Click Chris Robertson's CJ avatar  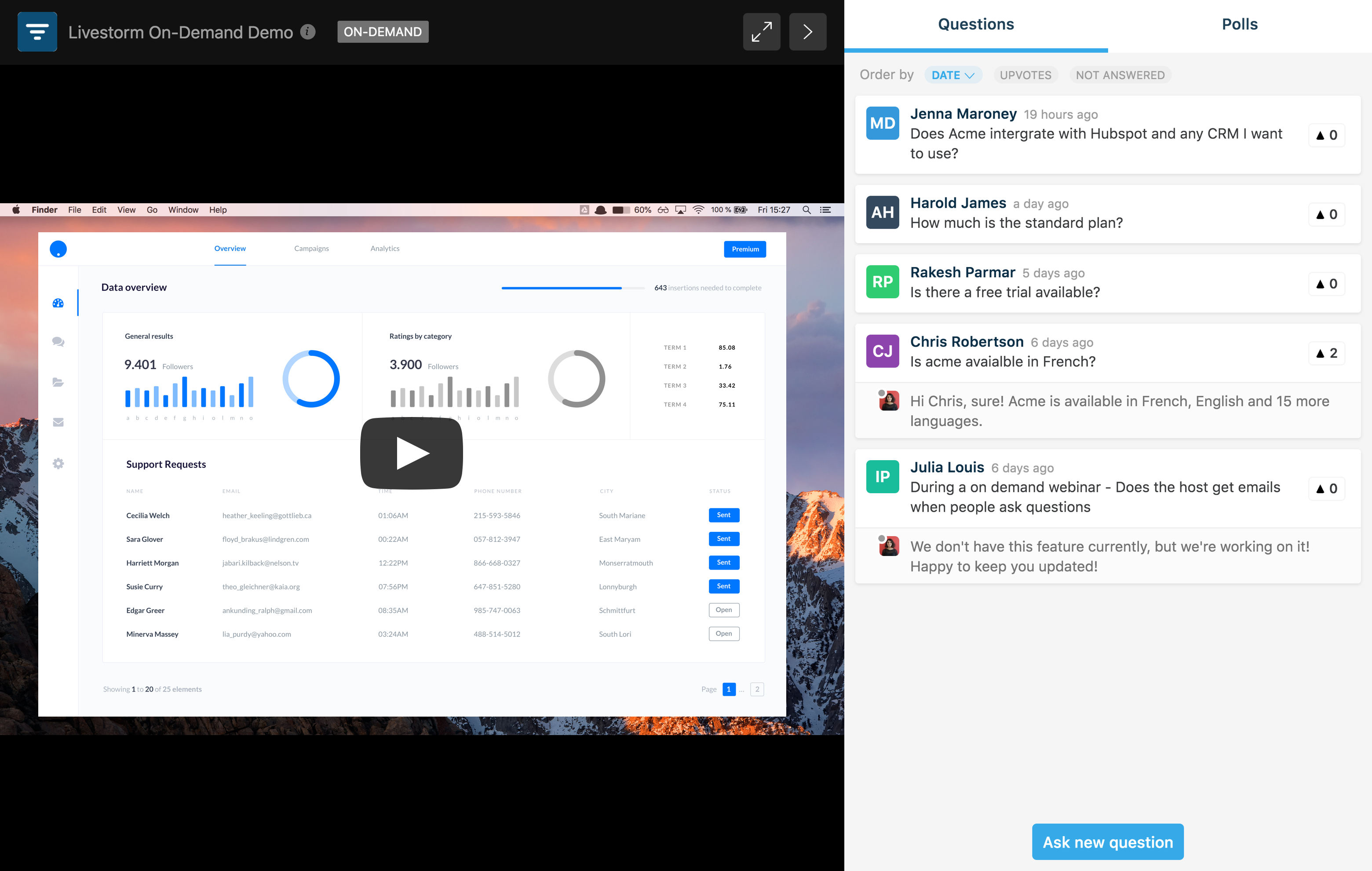pyautogui.click(x=882, y=351)
